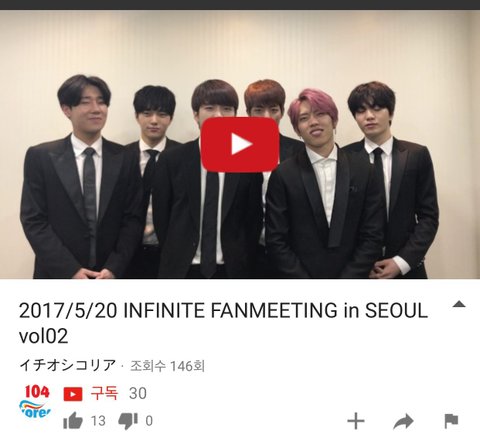Click the thumbs down dislike icon
Screen dimensions: 480x441
[x=128, y=421]
